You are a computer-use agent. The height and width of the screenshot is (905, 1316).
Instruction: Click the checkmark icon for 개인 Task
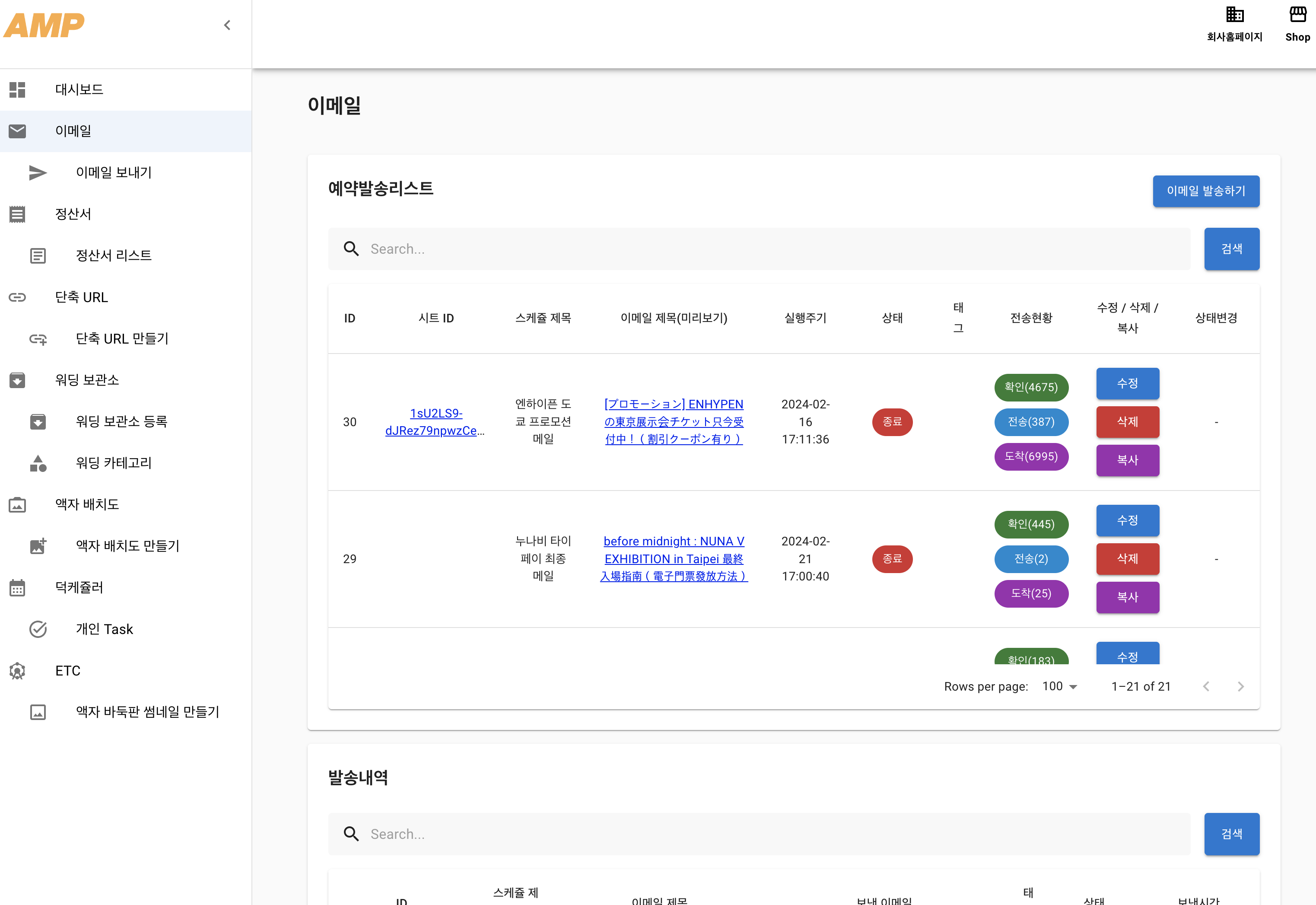tap(38, 629)
